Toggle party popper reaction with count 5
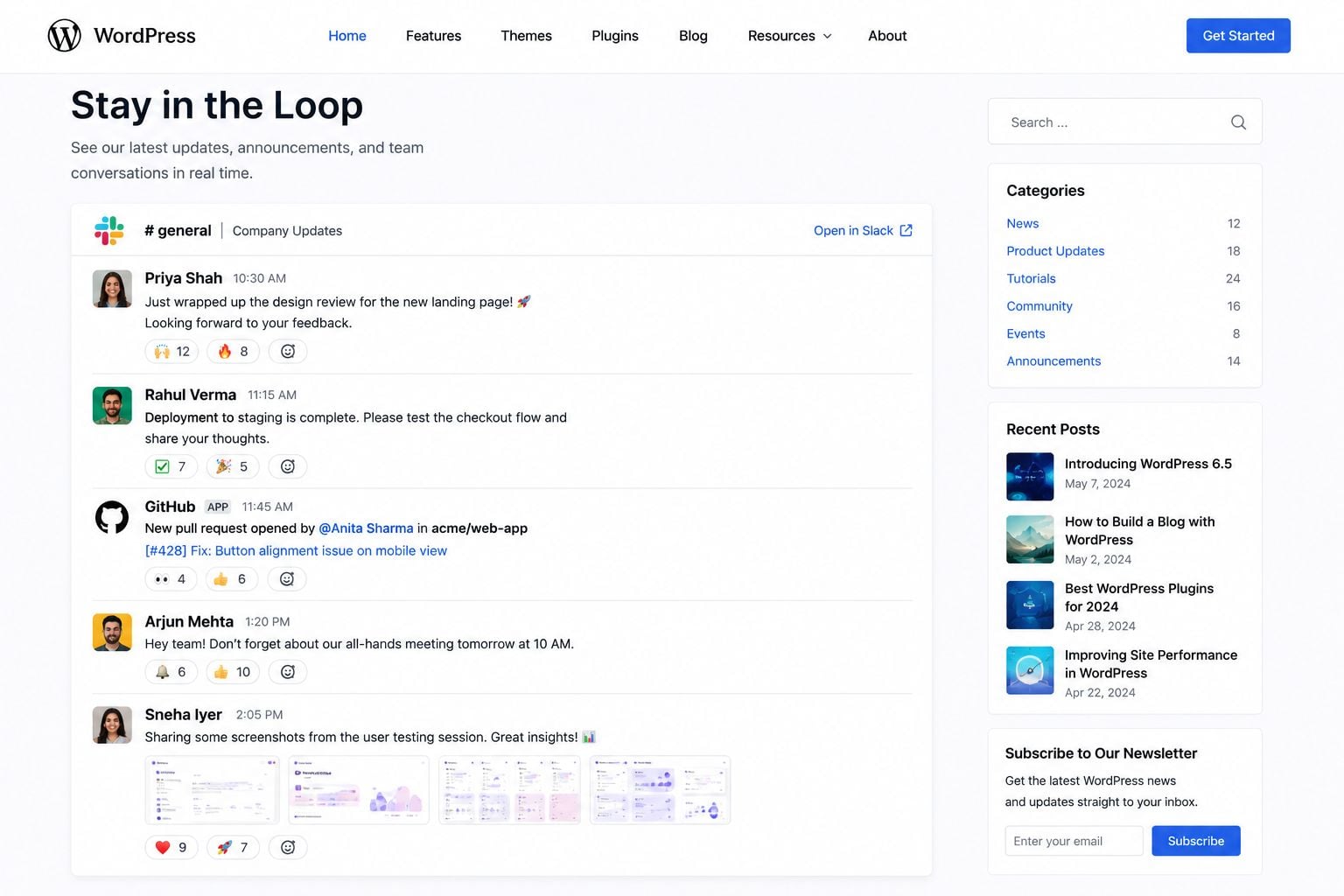This screenshot has height=896, width=1344. tap(233, 466)
